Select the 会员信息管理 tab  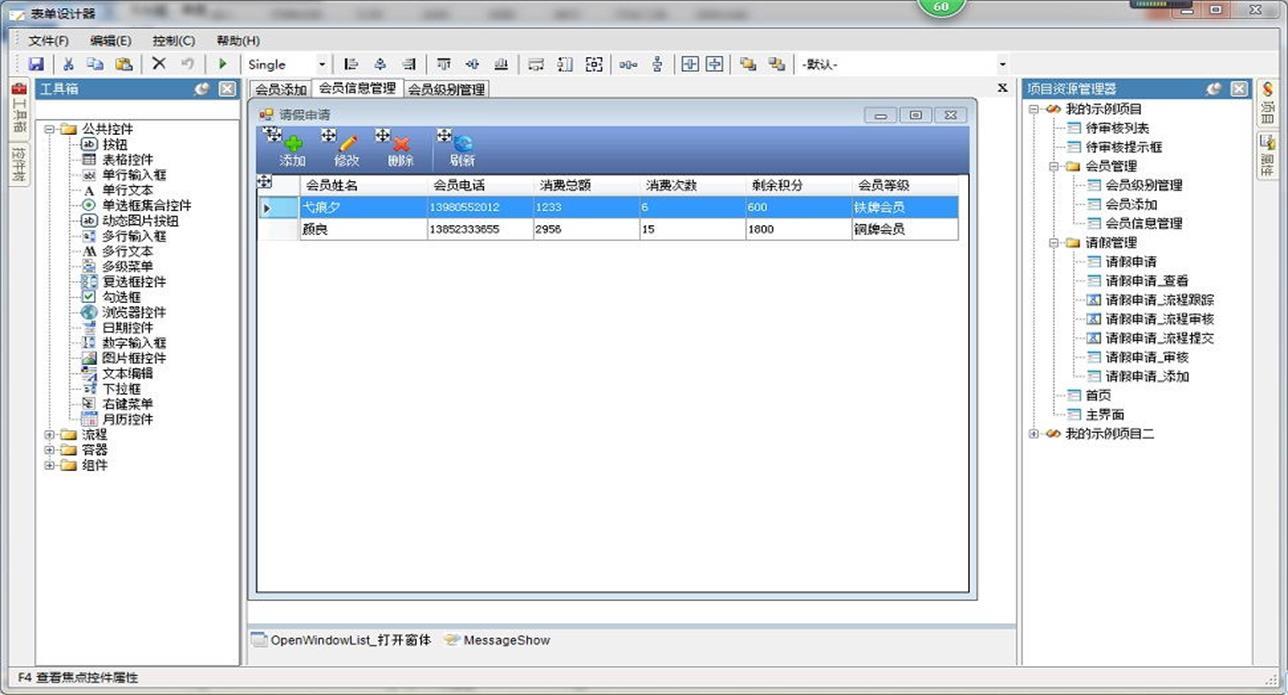357,88
